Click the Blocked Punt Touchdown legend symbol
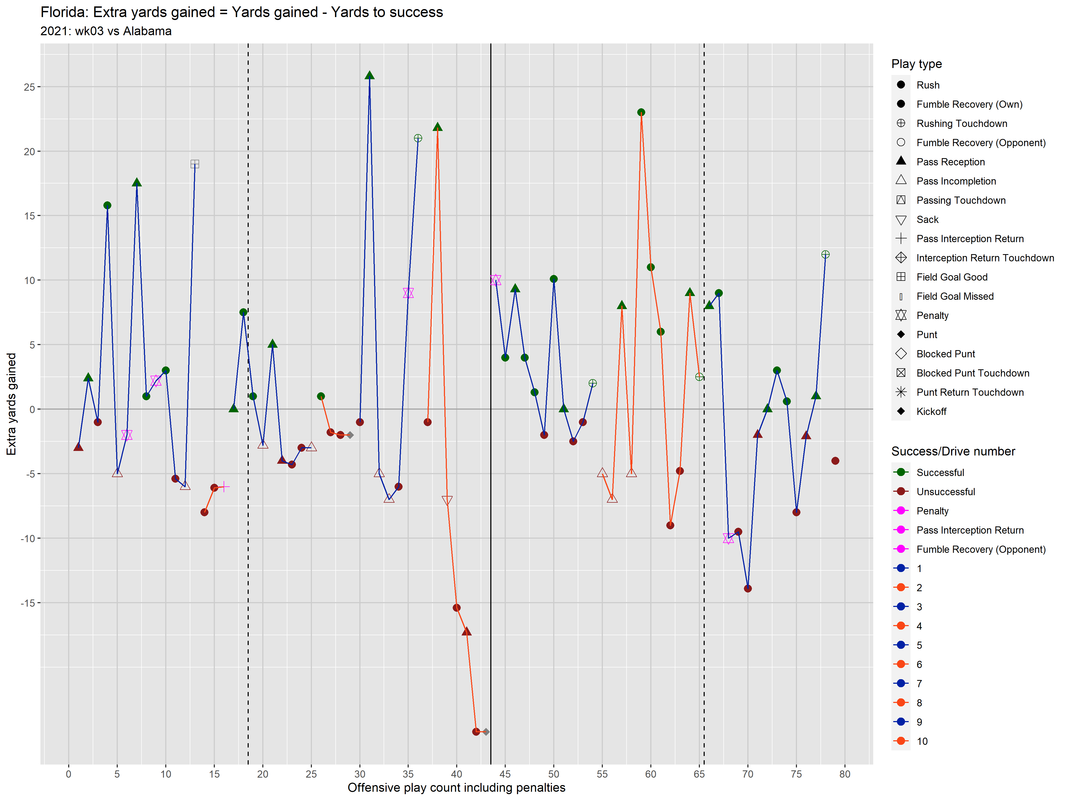 click(x=900, y=373)
